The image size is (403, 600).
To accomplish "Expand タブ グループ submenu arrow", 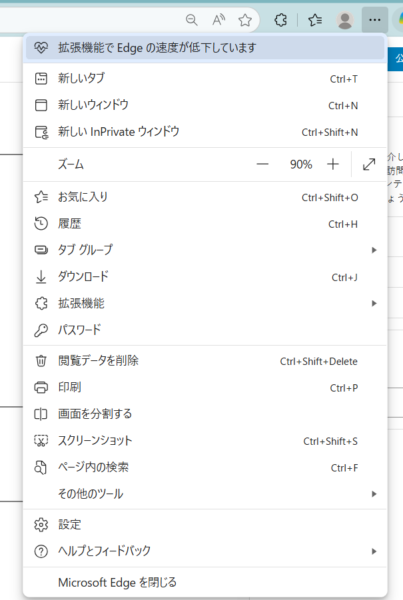I will click(x=374, y=250).
